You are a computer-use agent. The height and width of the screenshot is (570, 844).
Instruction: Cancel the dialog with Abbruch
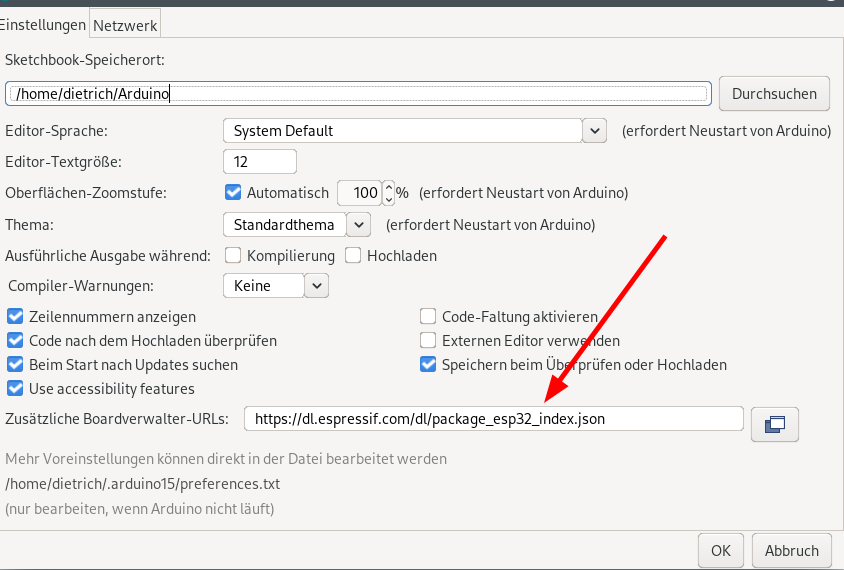point(792,551)
